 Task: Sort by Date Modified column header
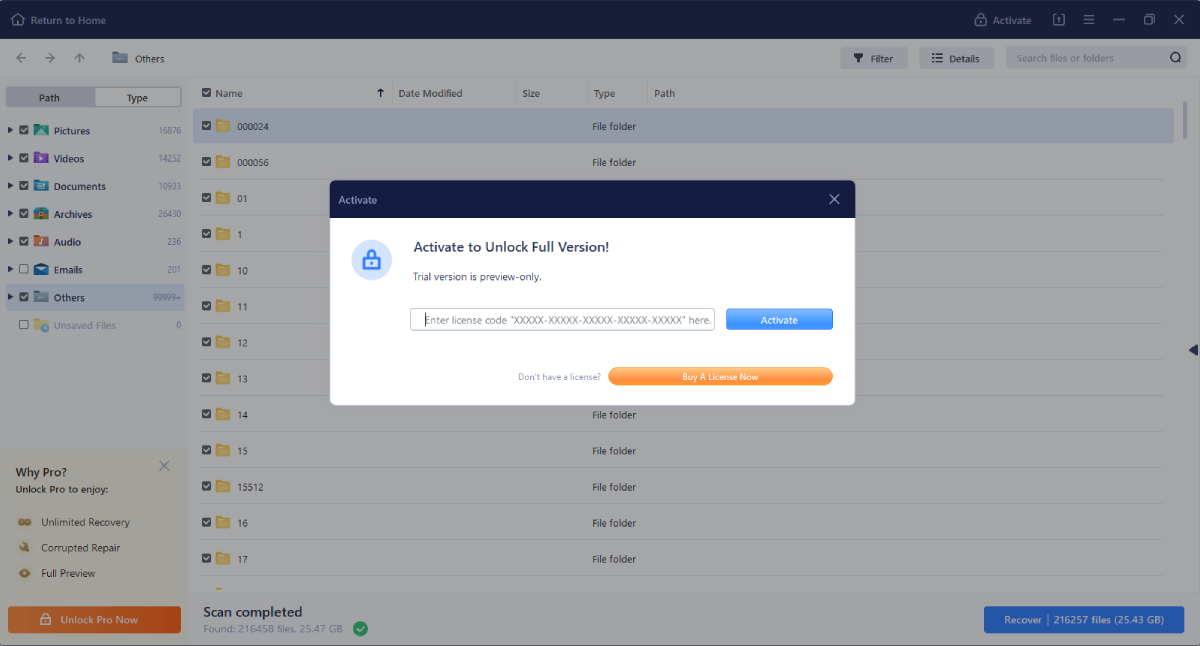click(430, 93)
